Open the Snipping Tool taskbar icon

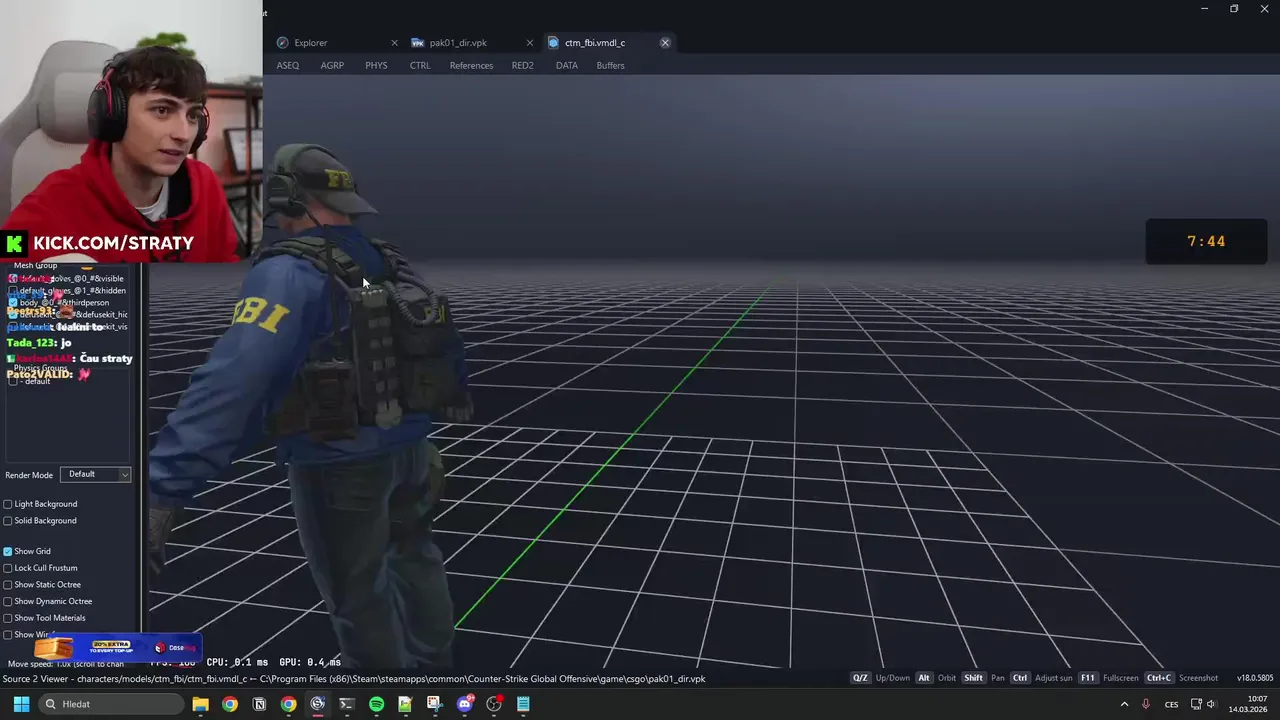pos(434,704)
